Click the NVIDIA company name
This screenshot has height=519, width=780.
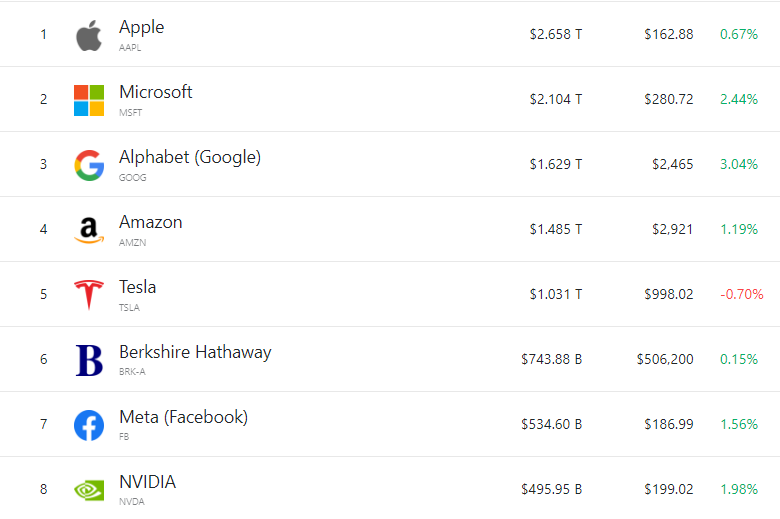pos(147,482)
